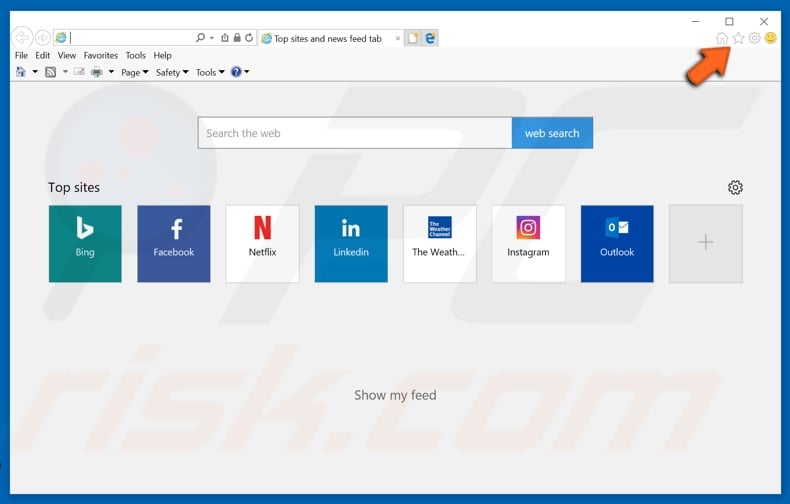Click the compatibility view icon beside lock

pyautogui.click(x=225, y=38)
